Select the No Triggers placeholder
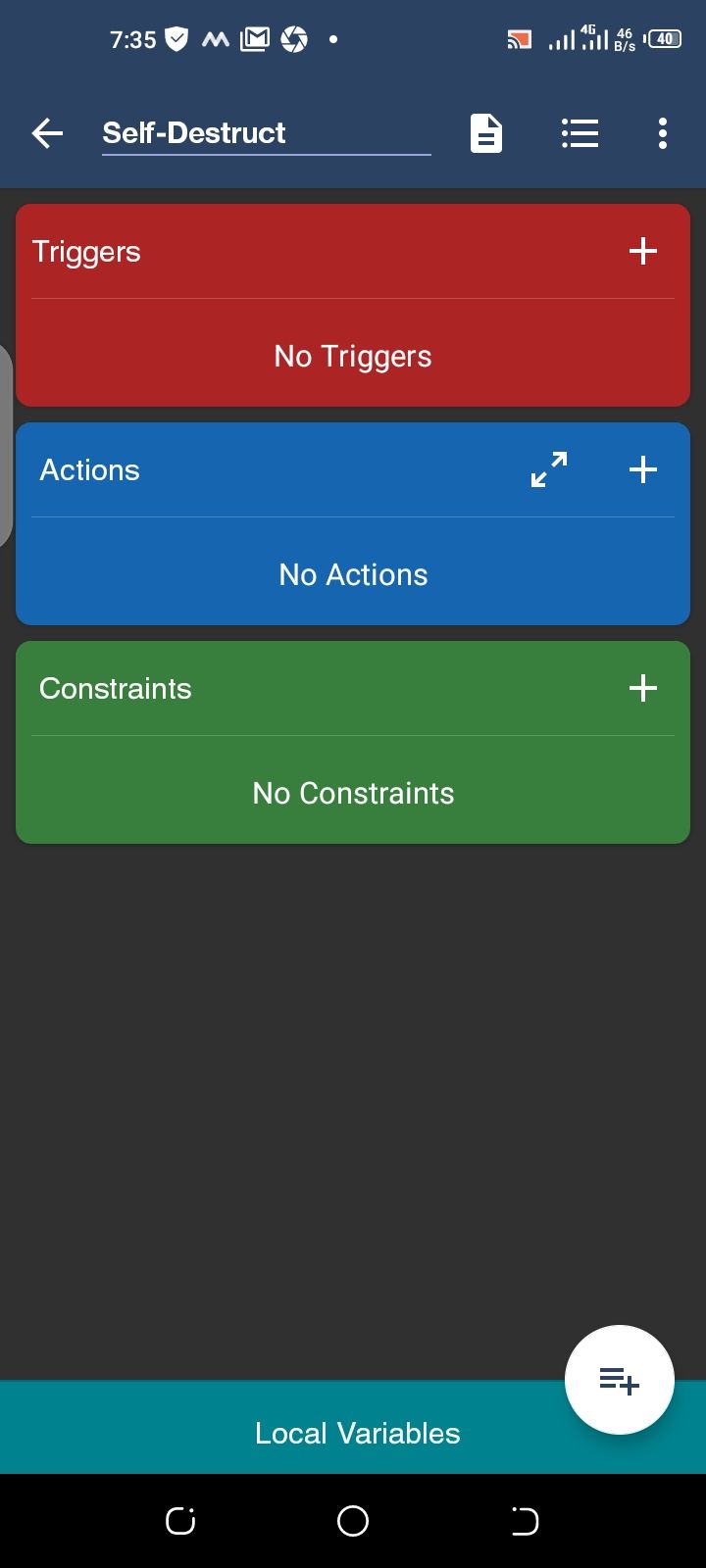706x1568 pixels. [x=353, y=357]
